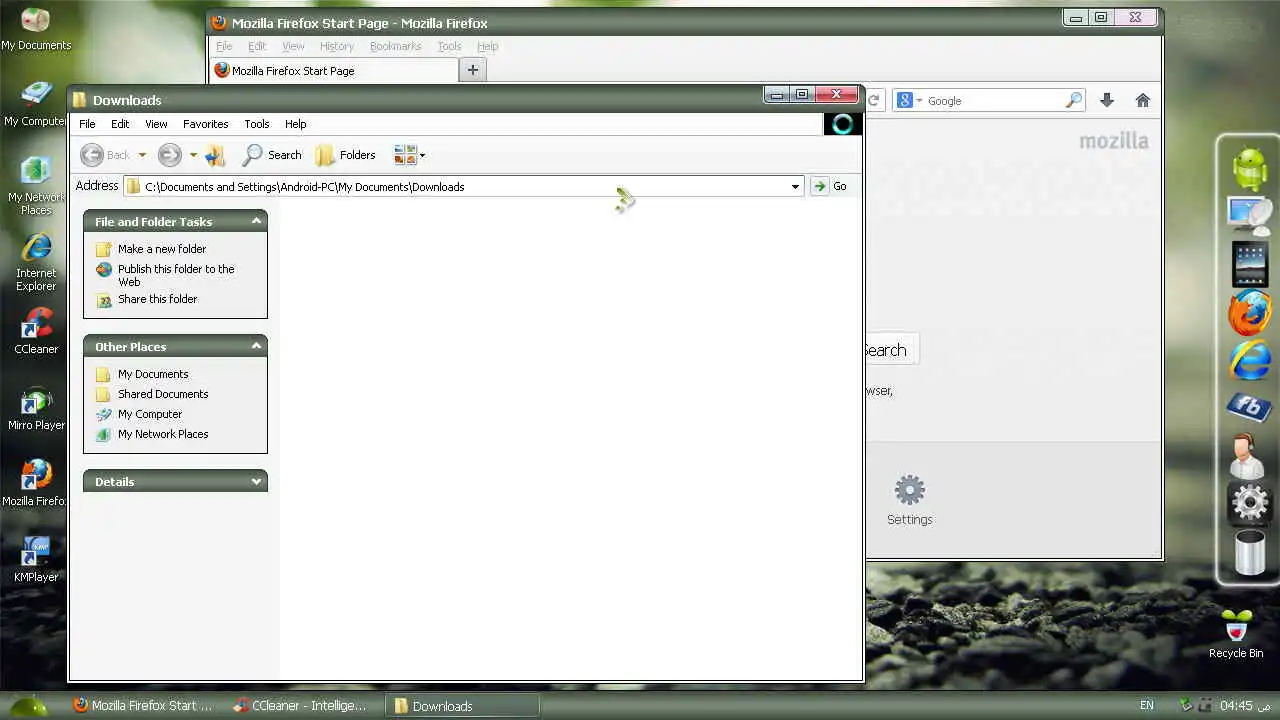Expand the Address bar dropdown
The image size is (1280, 720).
point(795,187)
